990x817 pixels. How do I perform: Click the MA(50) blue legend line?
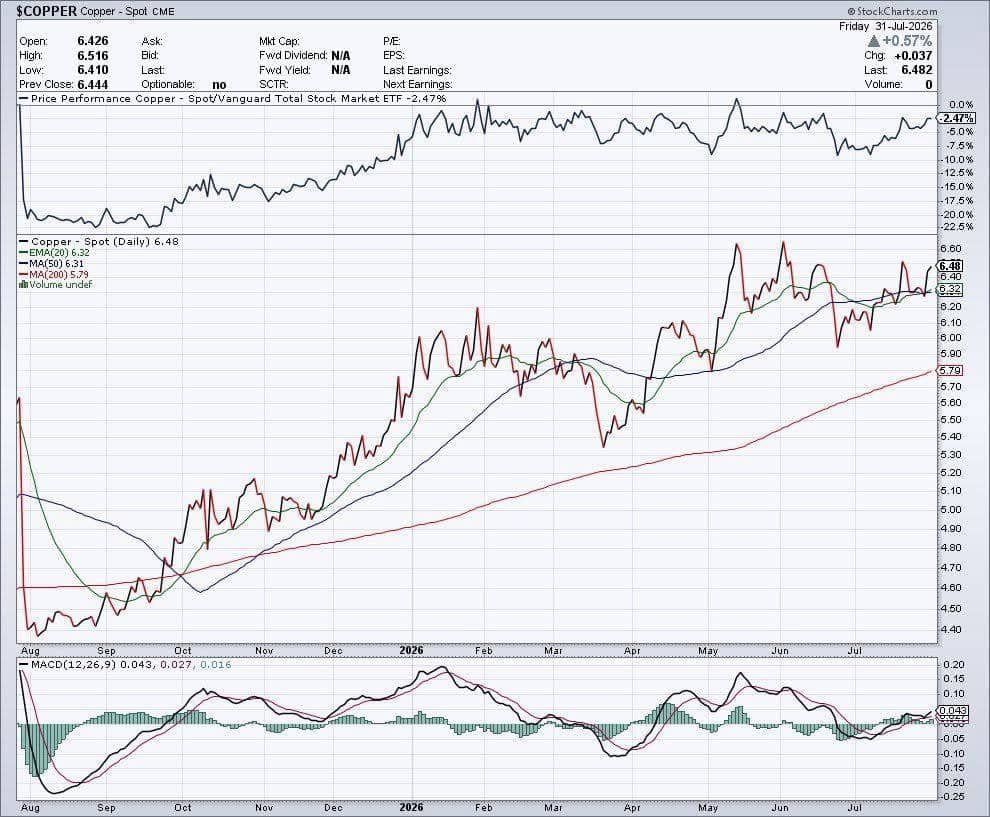(24, 263)
